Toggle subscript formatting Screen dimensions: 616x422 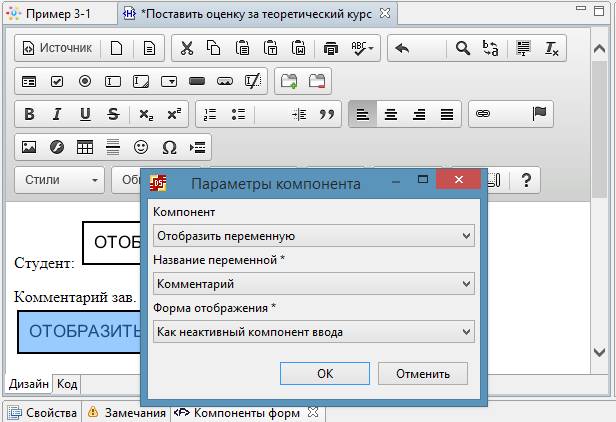(146, 114)
